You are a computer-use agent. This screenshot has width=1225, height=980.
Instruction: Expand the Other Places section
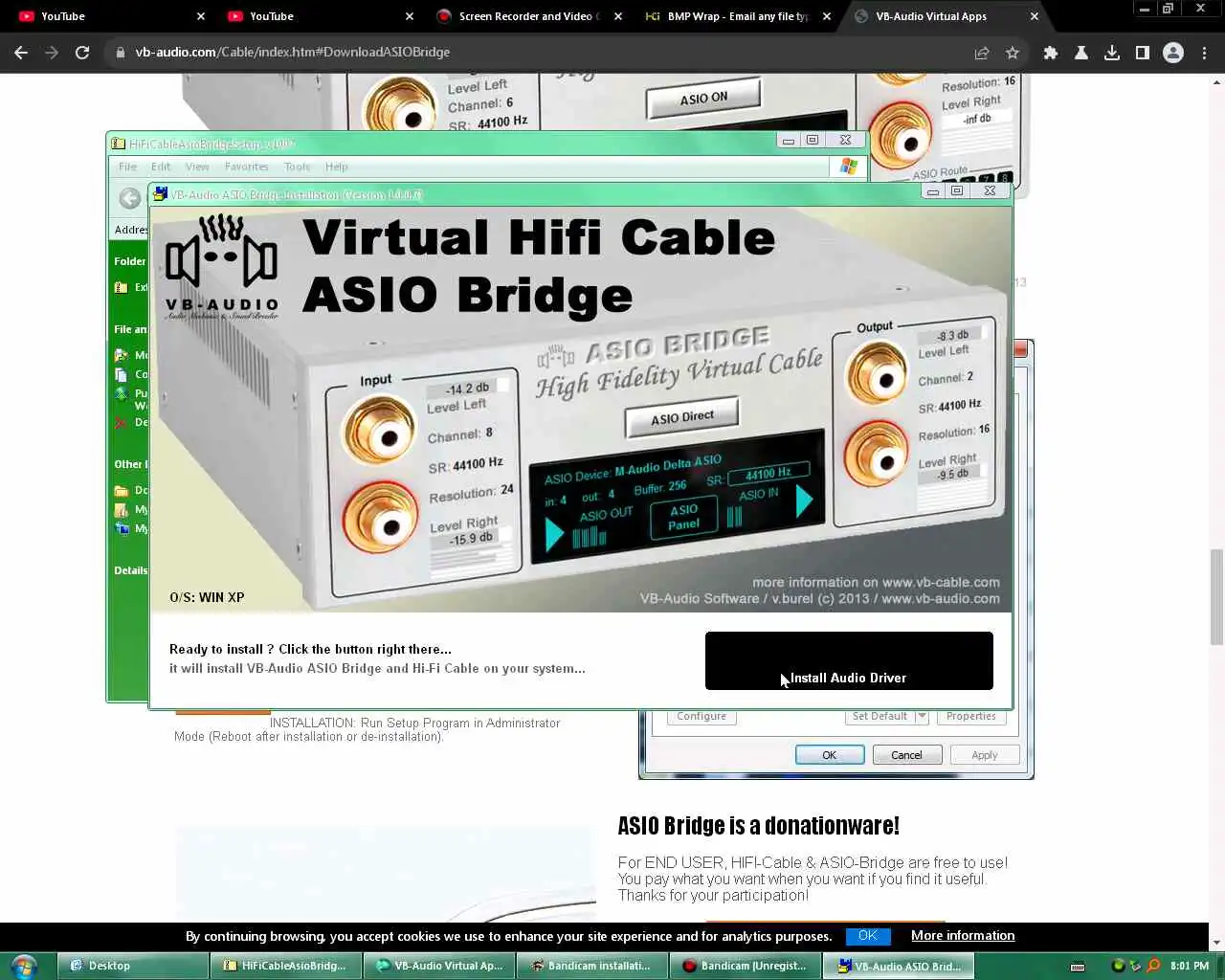click(x=130, y=464)
